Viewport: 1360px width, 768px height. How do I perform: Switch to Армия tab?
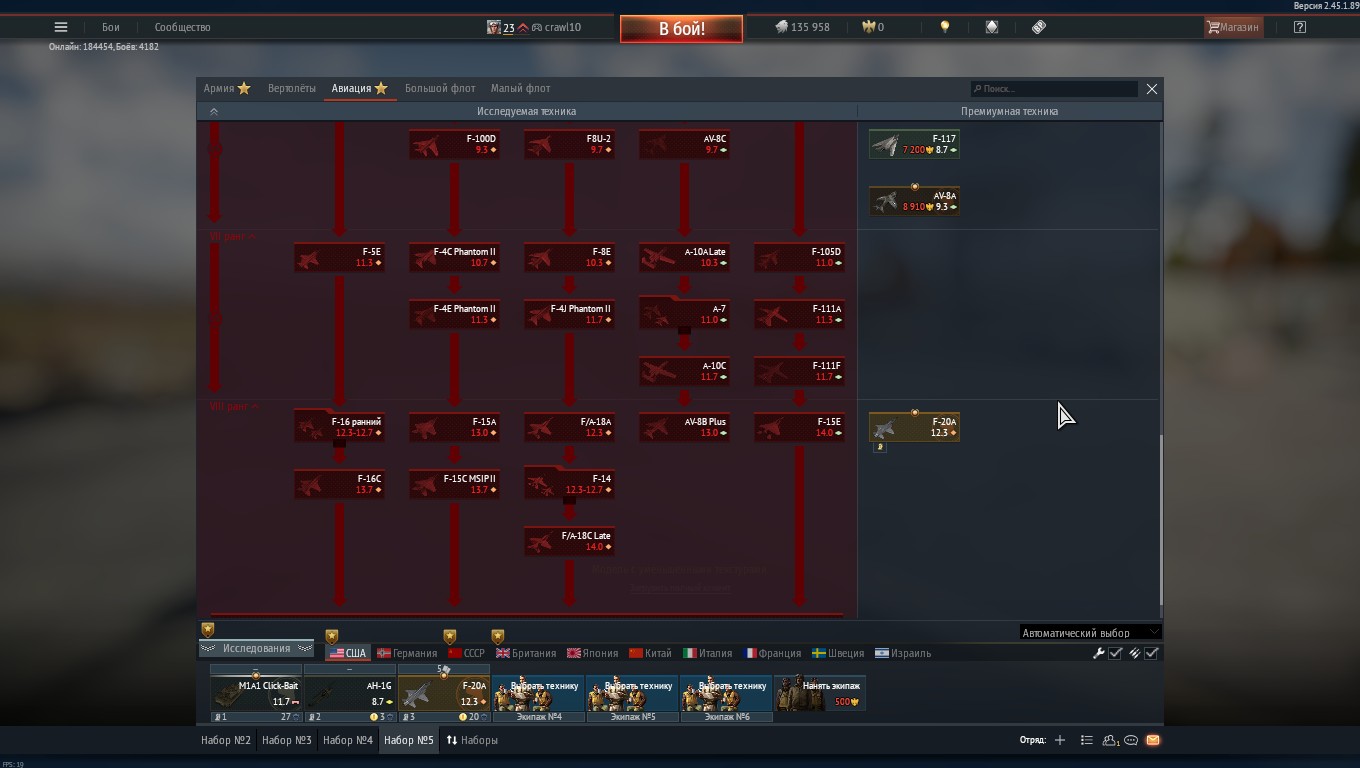(x=227, y=88)
